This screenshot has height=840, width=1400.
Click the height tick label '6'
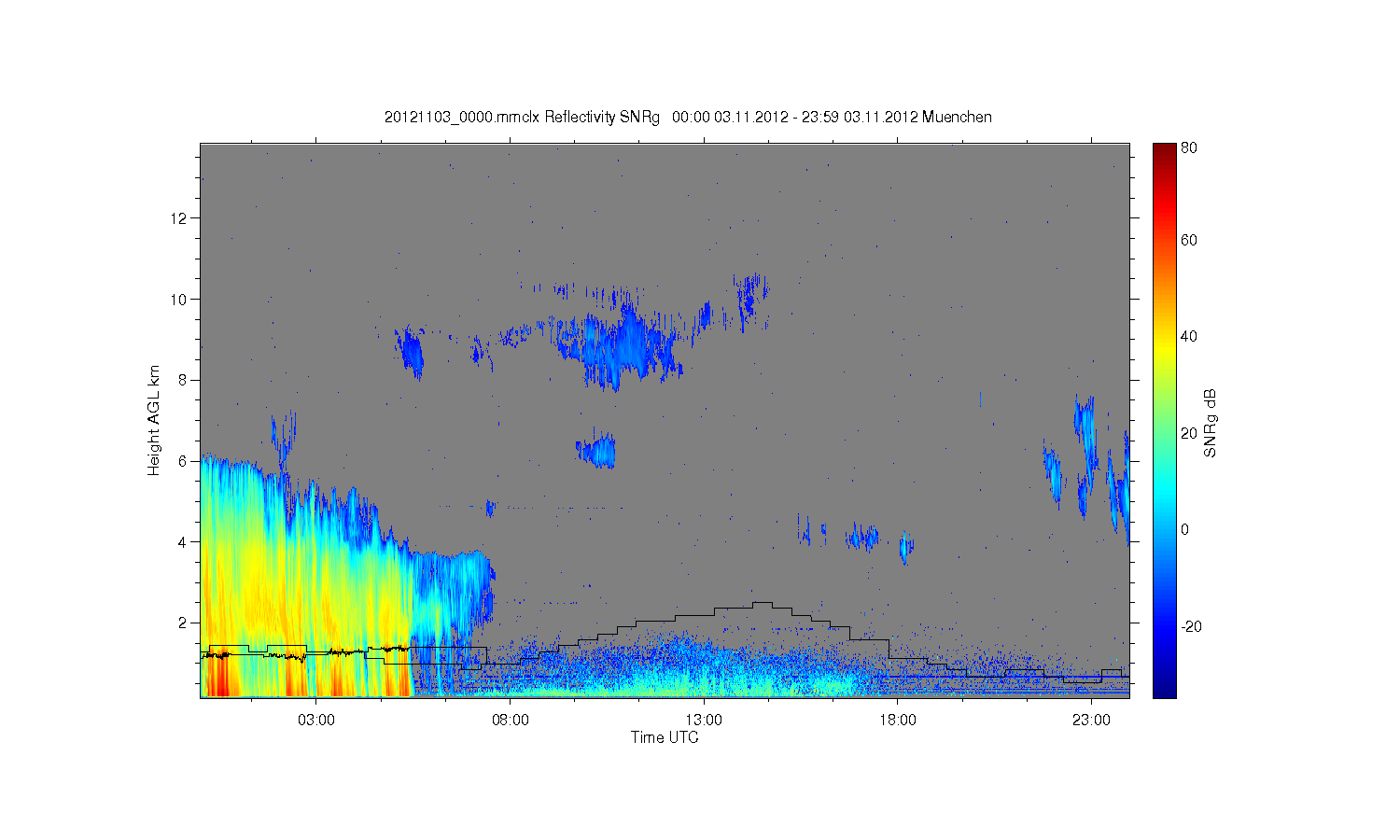pyautogui.click(x=184, y=461)
